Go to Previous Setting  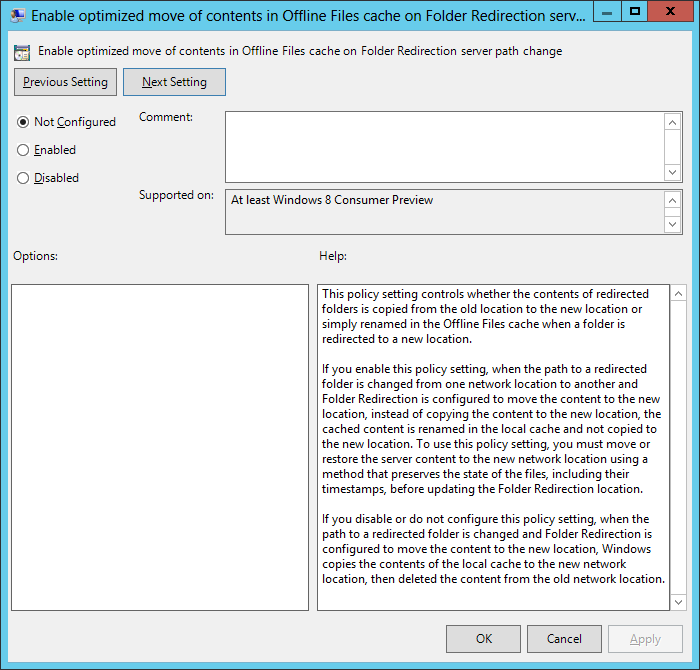pos(66,82)
